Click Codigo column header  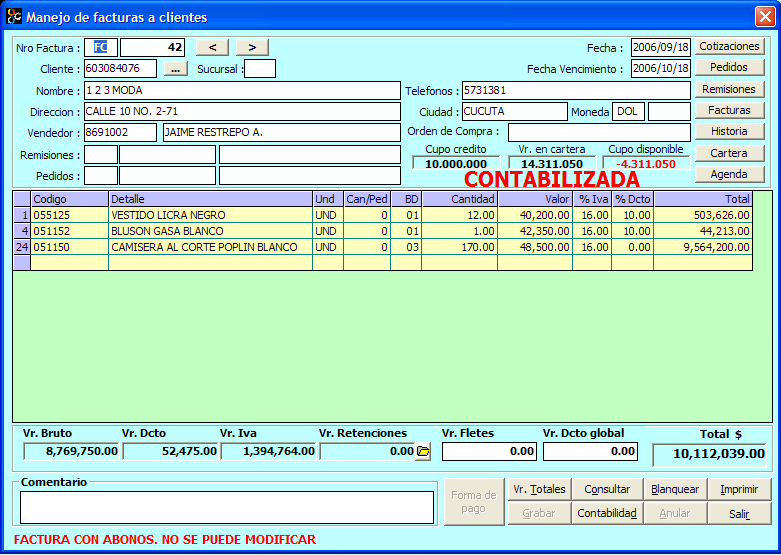click(x=70, y=199)
